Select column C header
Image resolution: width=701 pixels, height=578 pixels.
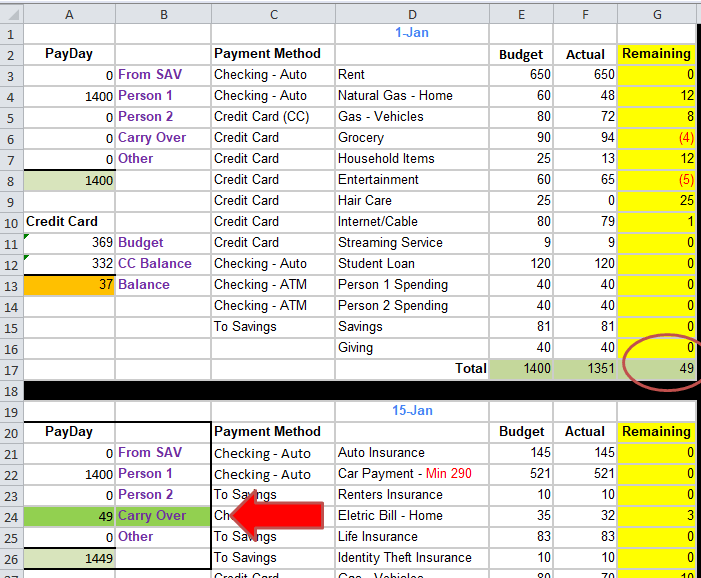click(274, 15)
